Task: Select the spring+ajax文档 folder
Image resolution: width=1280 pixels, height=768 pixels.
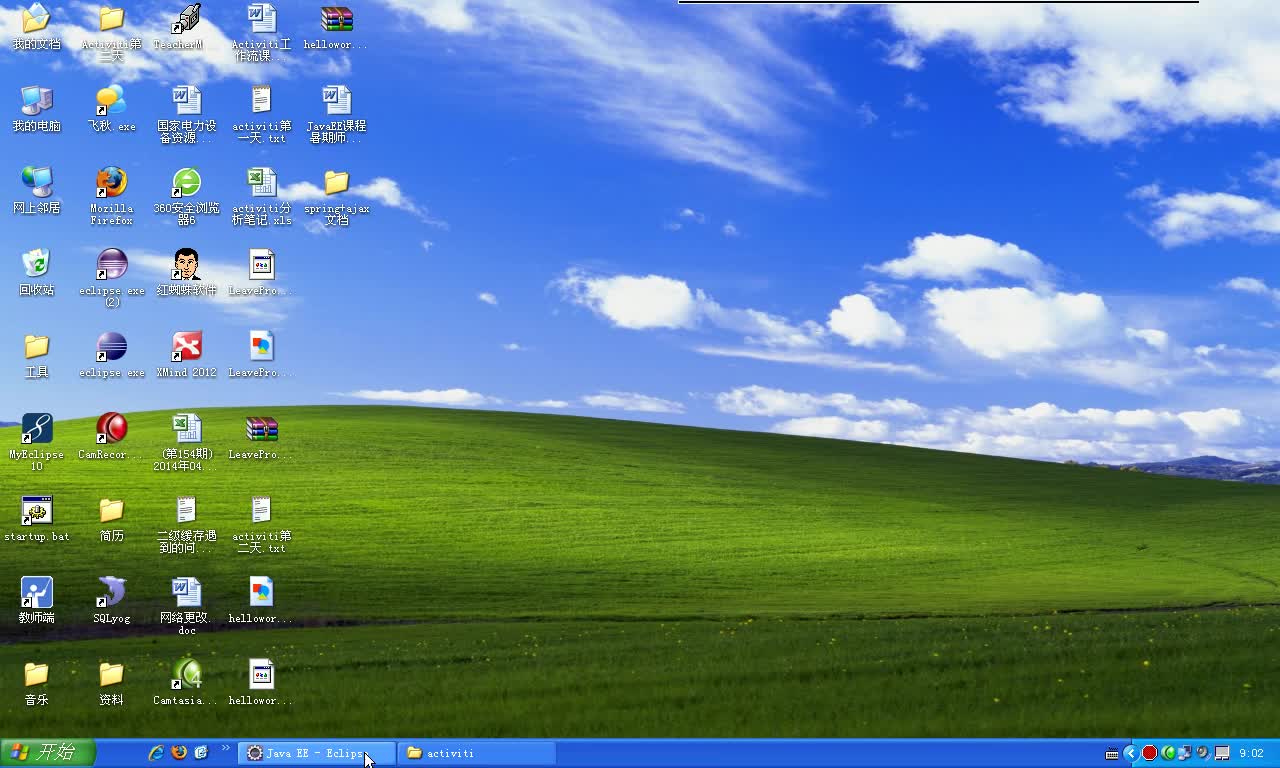Action: pos(336,196)
